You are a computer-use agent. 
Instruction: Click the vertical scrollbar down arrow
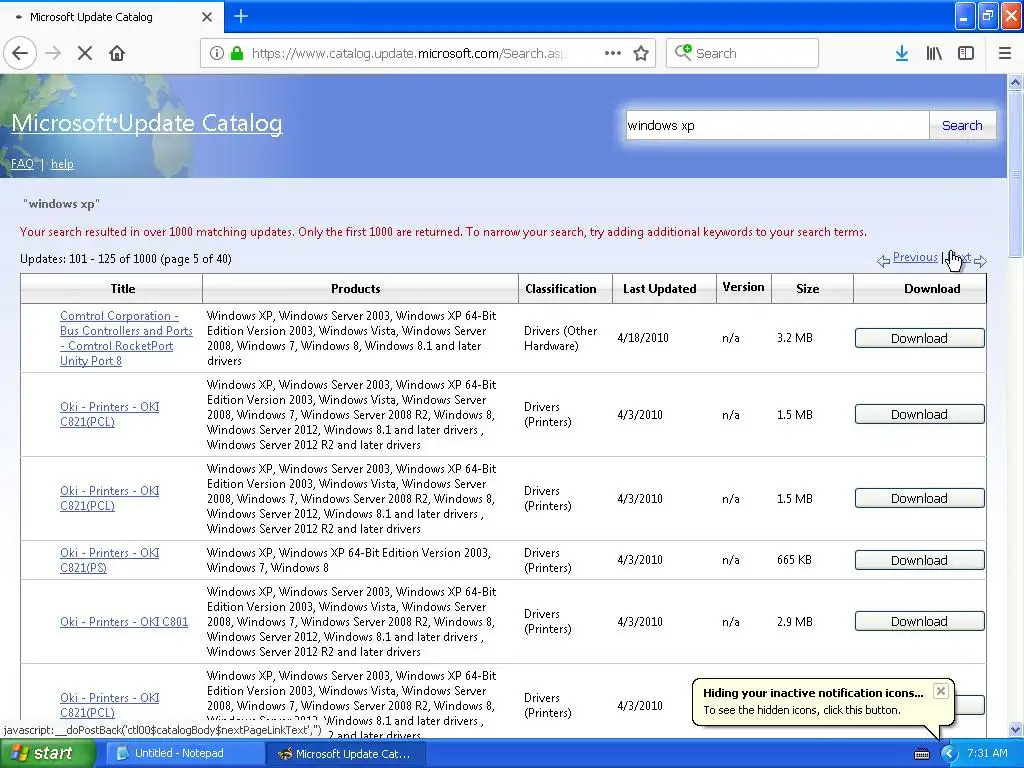coord(1015,729)
